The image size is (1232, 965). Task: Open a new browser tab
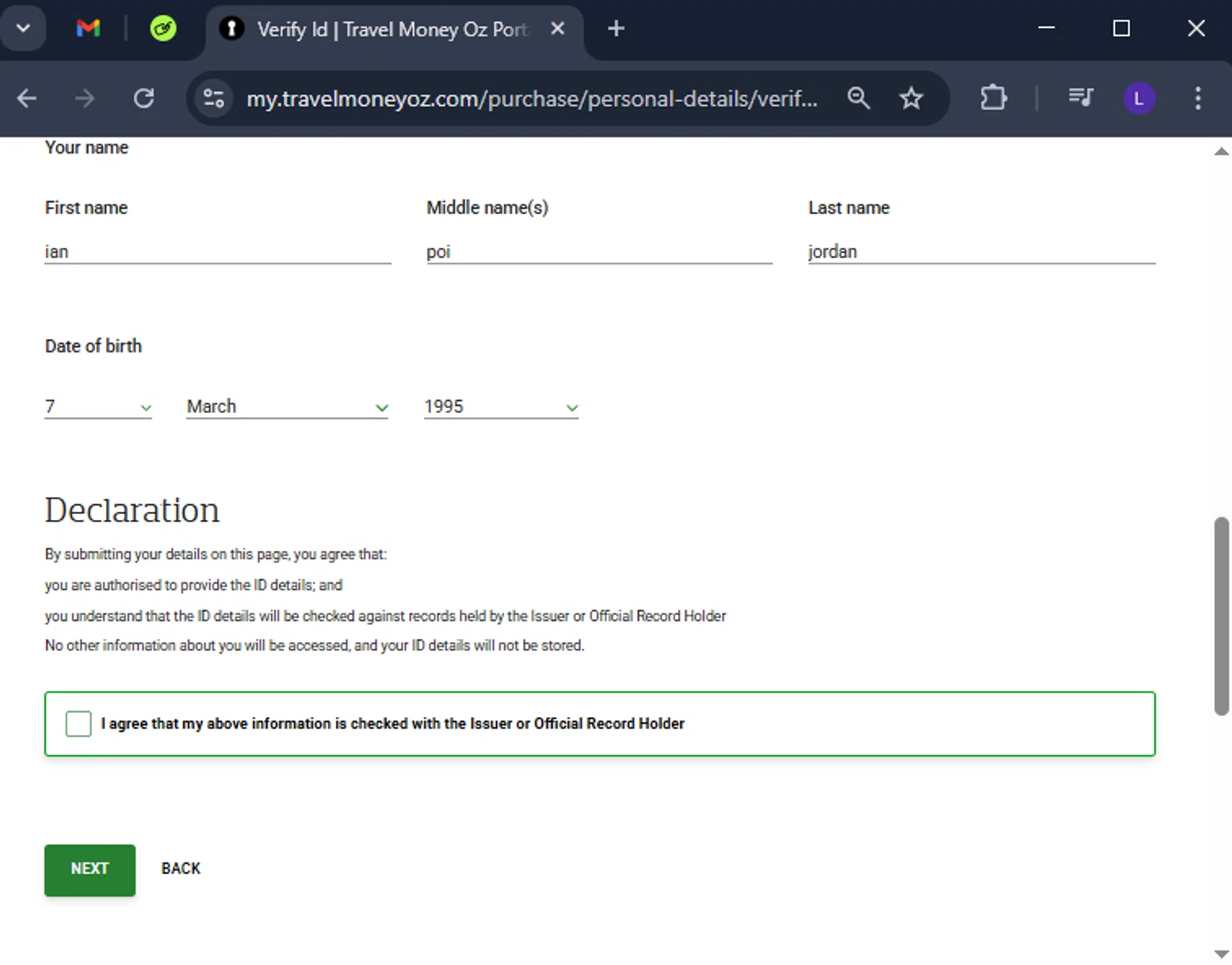(x=616, y=29)
